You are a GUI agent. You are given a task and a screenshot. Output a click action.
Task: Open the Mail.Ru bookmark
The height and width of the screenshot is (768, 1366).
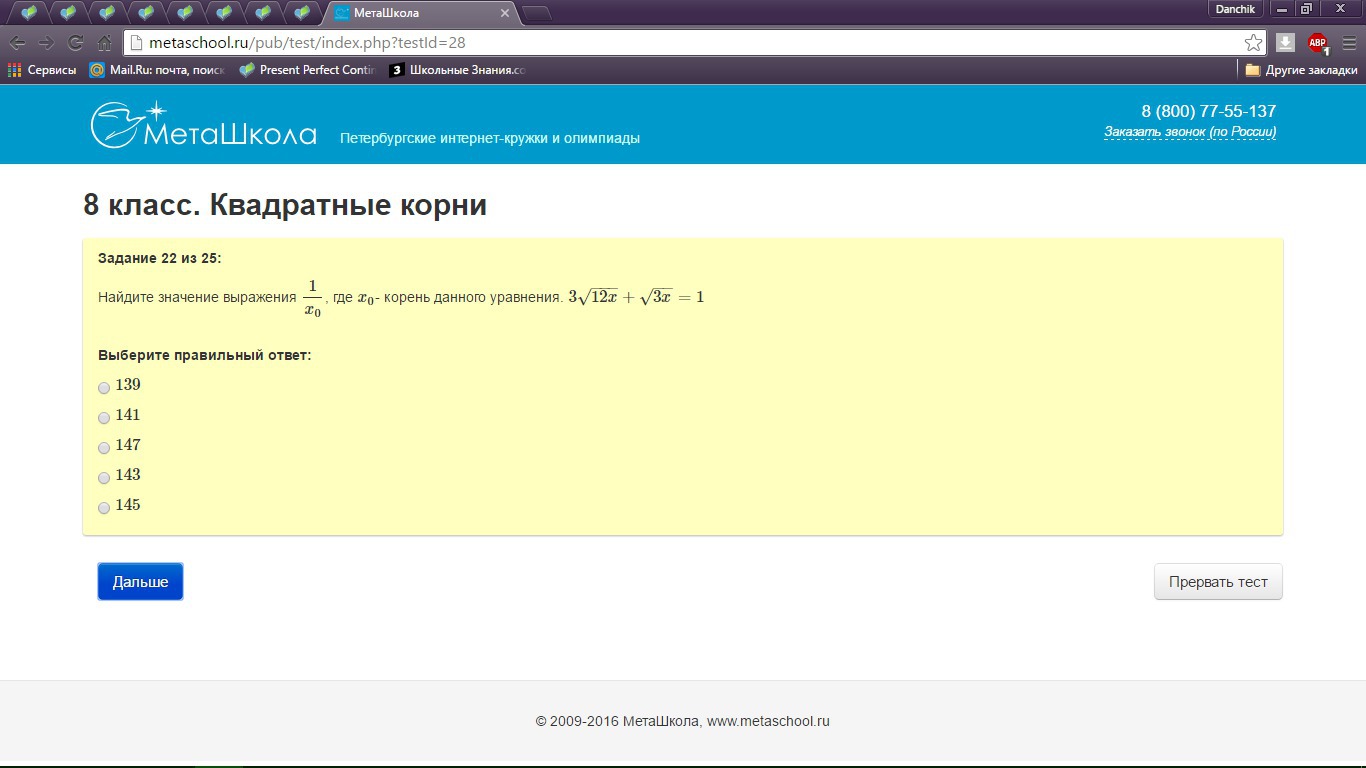[157, 70]
